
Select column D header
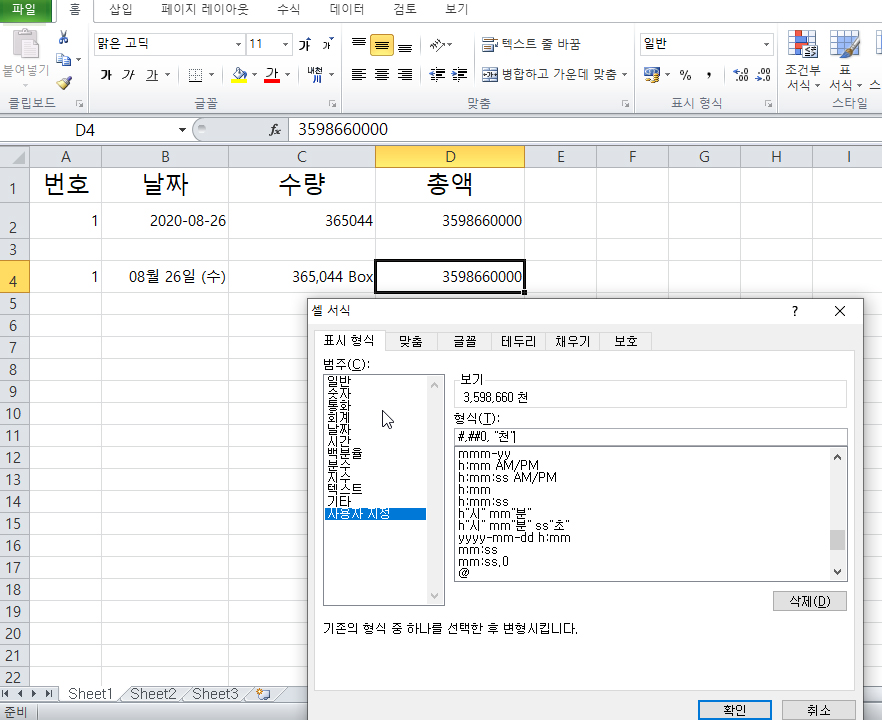(450, 156)
